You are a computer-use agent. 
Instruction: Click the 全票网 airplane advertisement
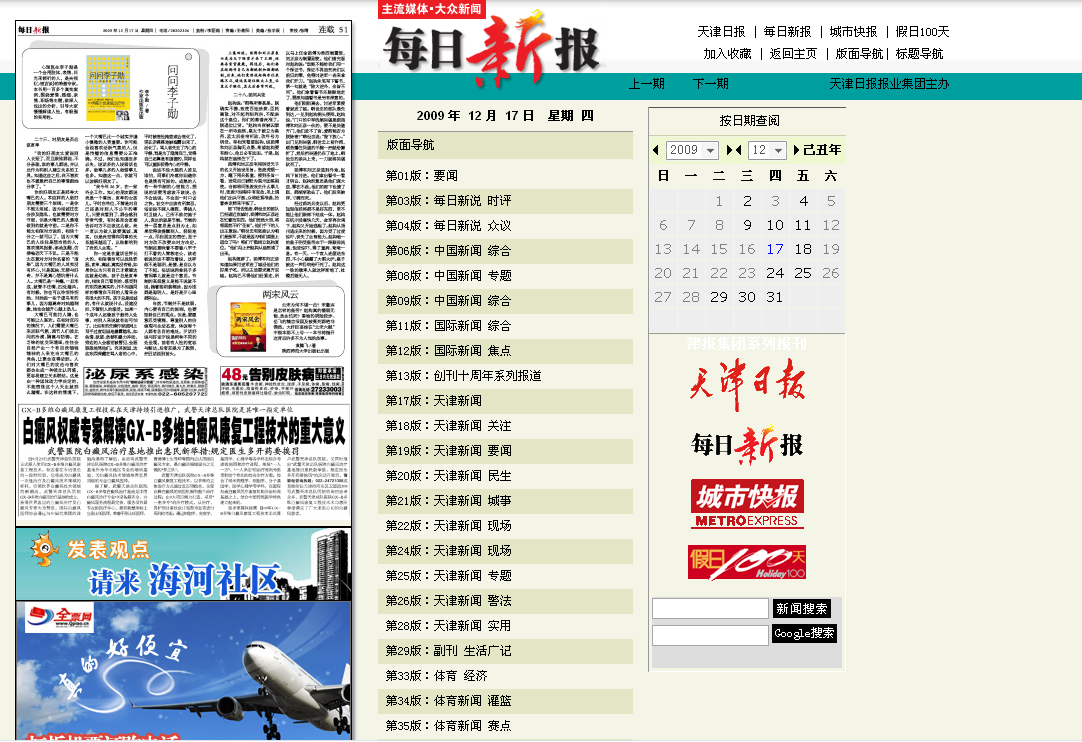point(184,670)
